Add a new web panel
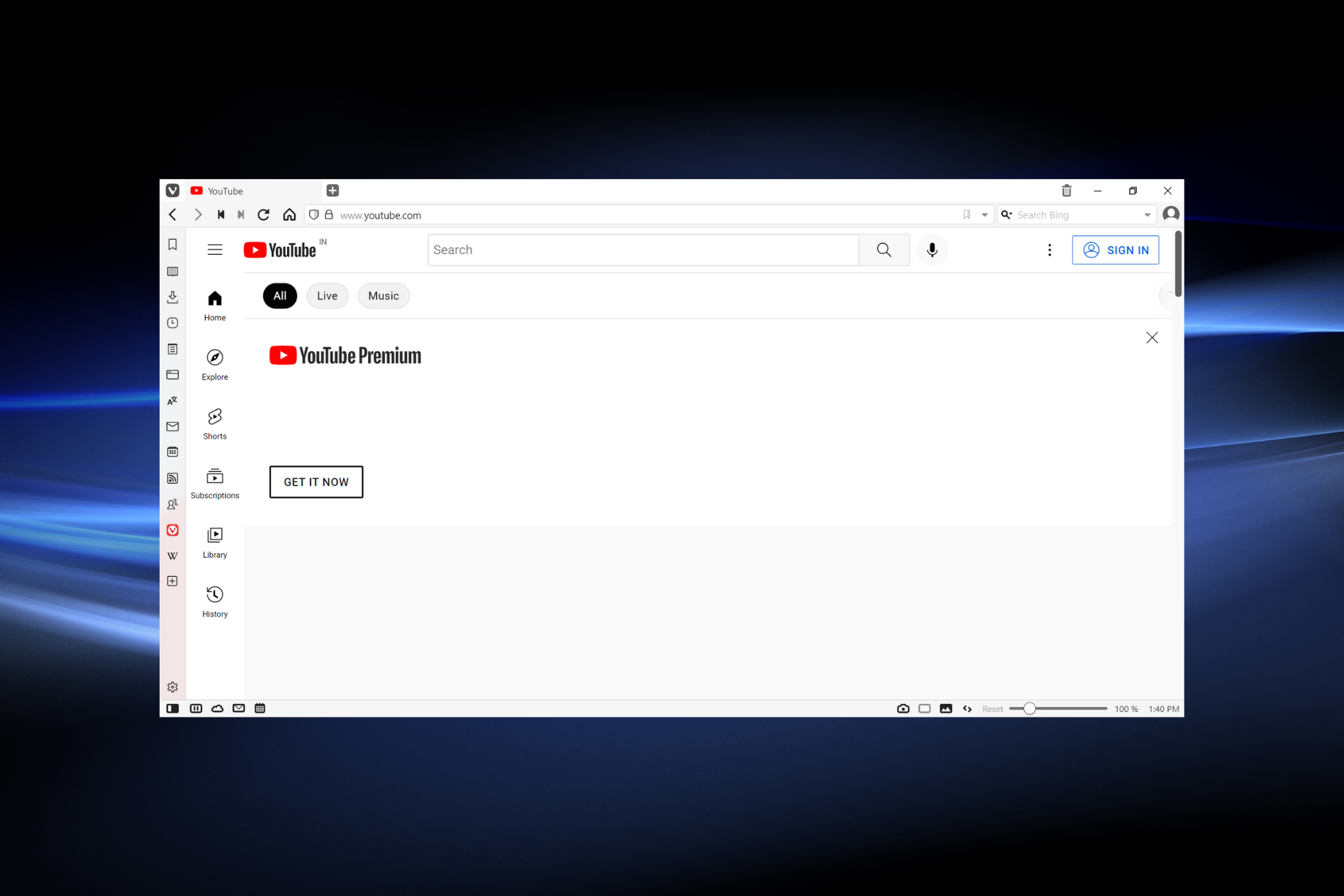 pos(172,581)
